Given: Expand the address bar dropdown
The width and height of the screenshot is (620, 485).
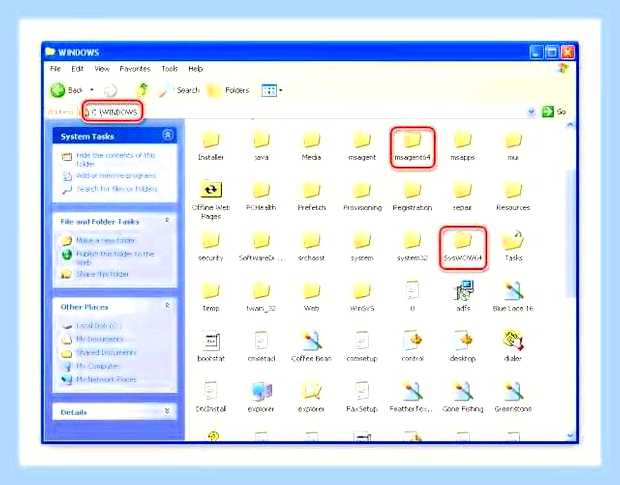Looking at the screenshot, I should pyautogui.click(x=531, y=112).
